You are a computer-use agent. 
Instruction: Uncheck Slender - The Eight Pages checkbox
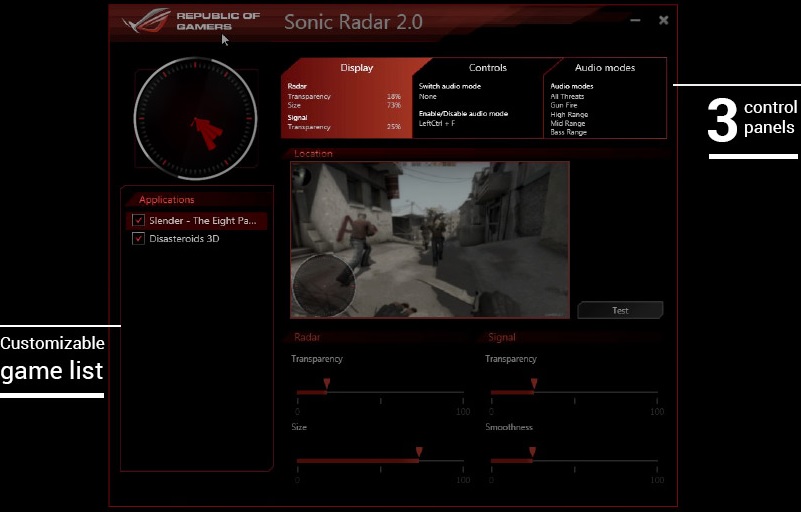138,220
